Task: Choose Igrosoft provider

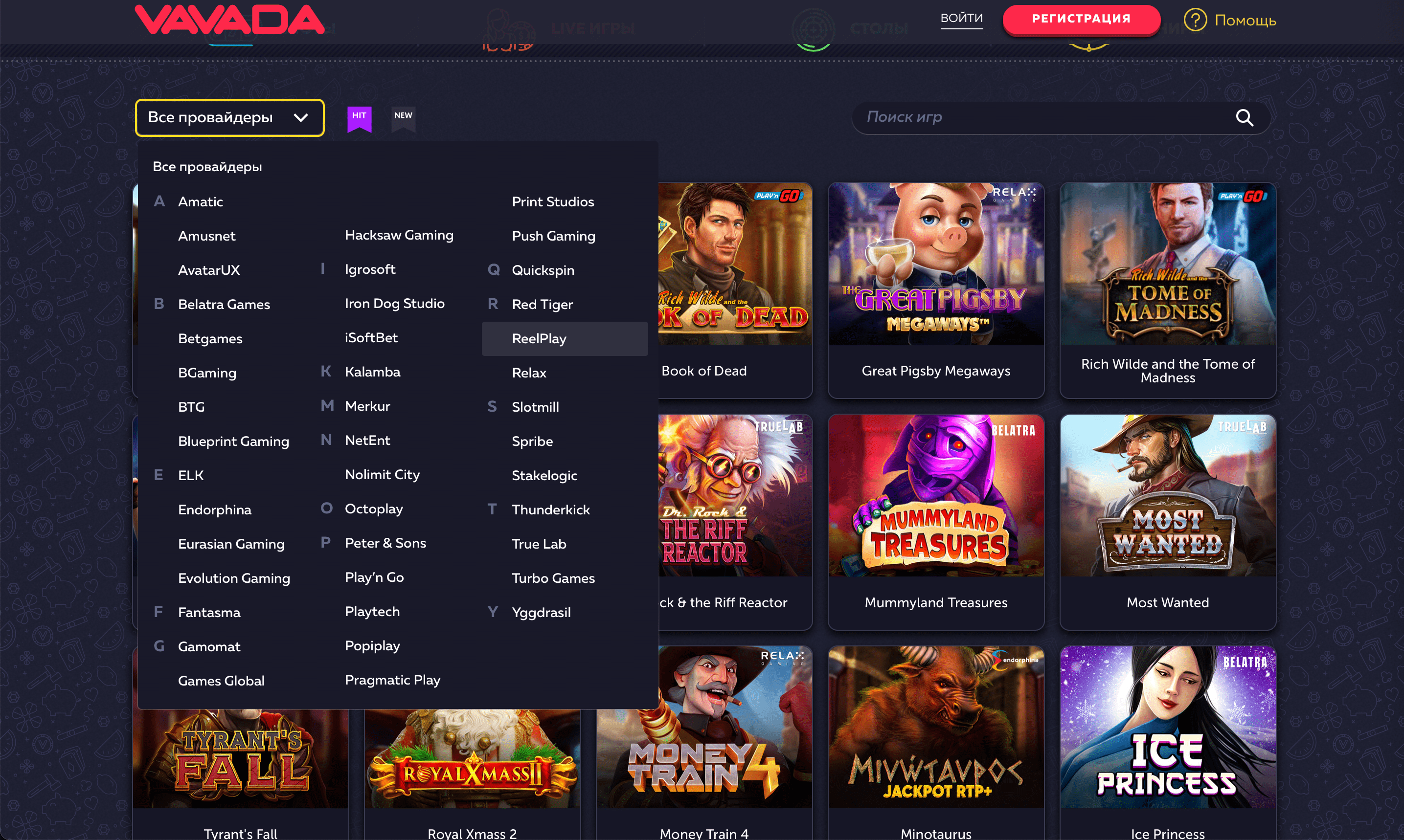Action: click(370, 269)
